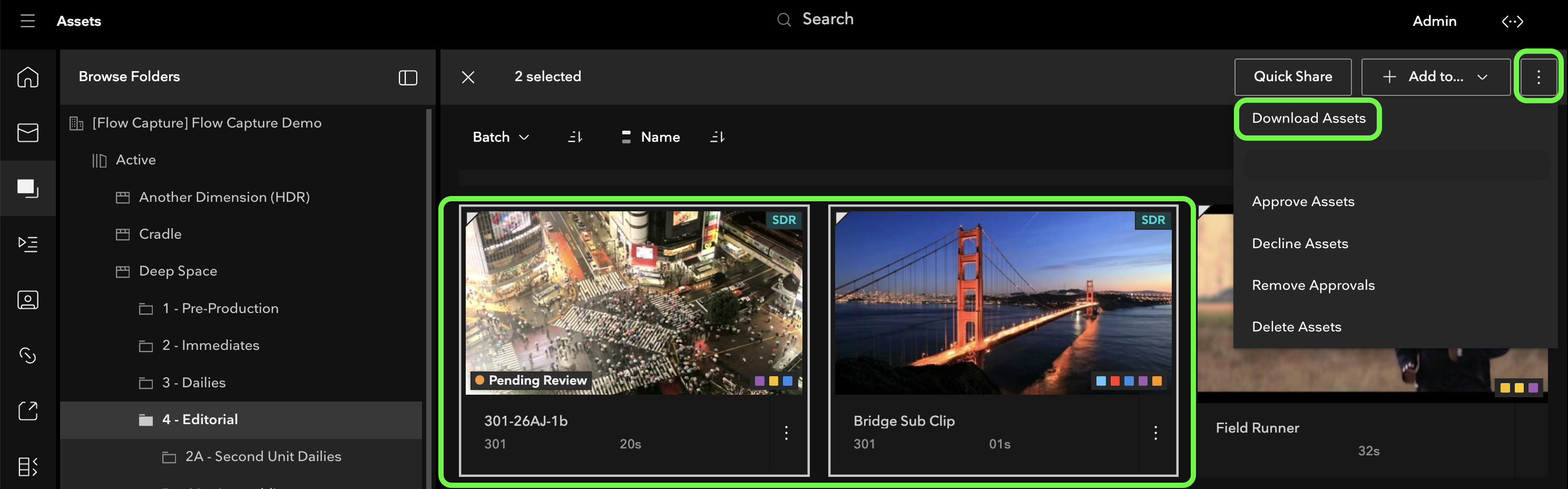Click the group icon left of Name
Screen dimensions: 1568x489
626,137
